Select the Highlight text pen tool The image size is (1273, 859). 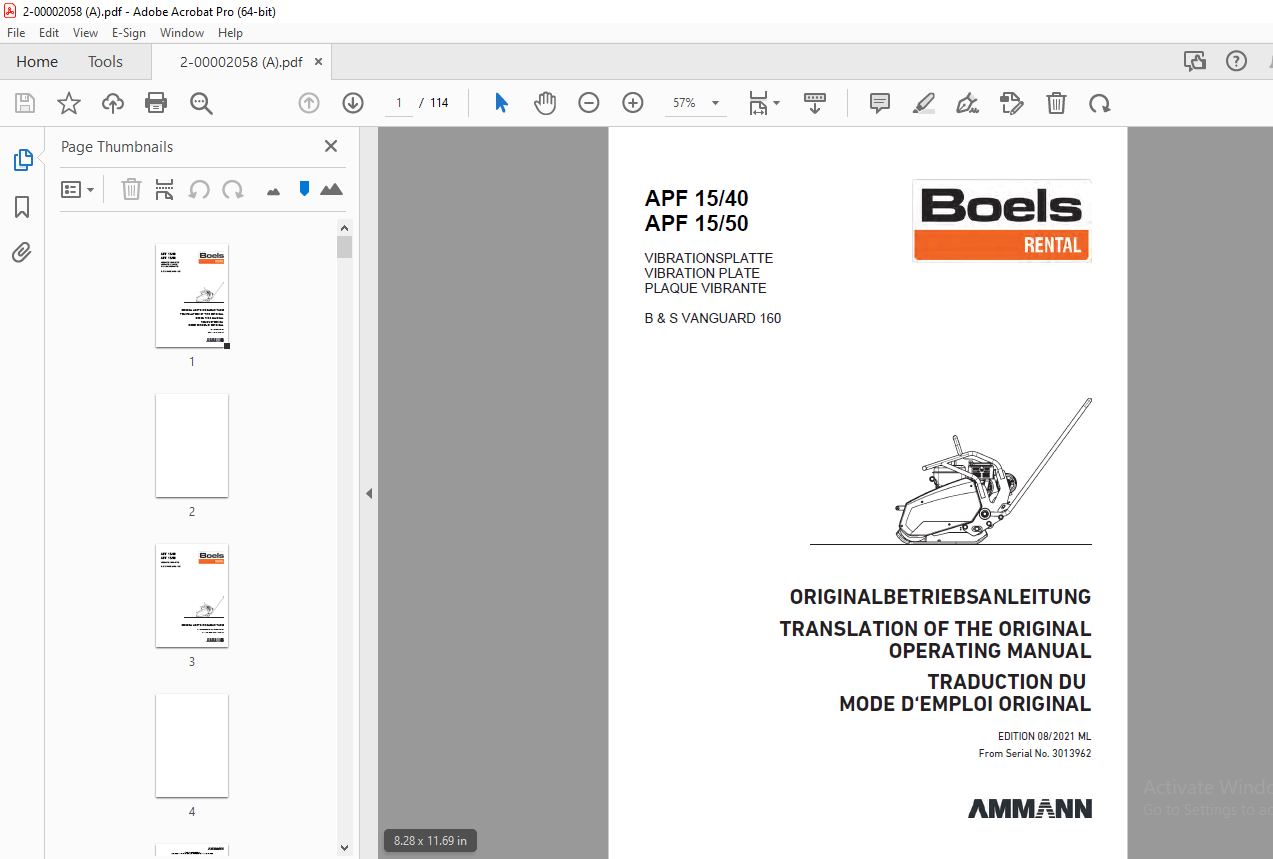tap(924, 103)
